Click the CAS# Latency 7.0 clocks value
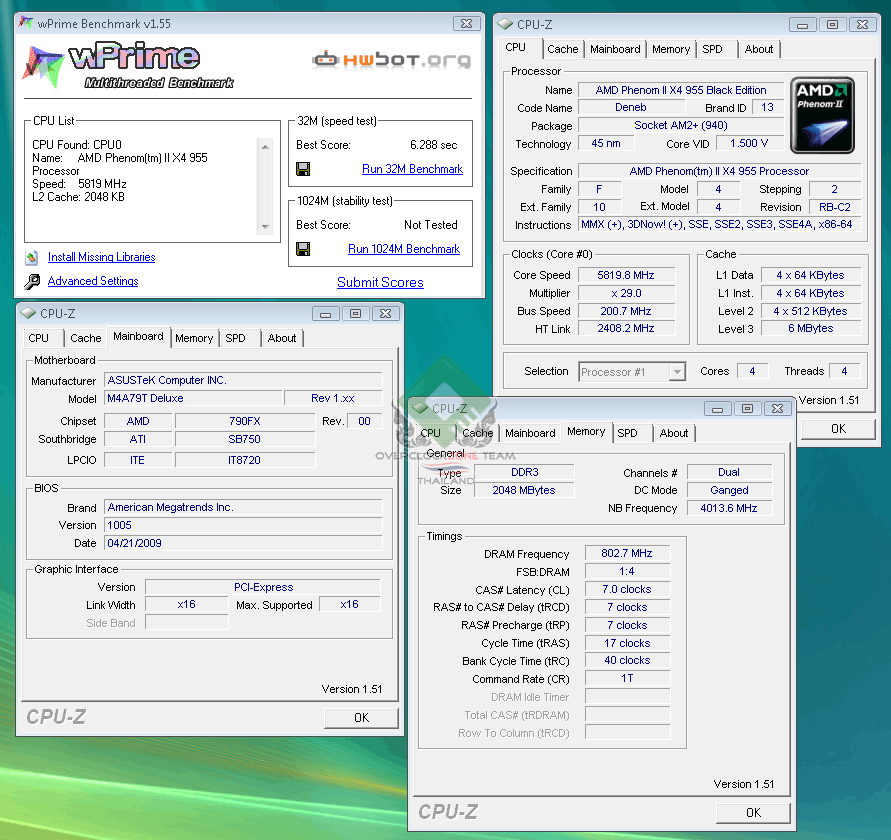Screen dimensions: 891x840 click(627, 589)
